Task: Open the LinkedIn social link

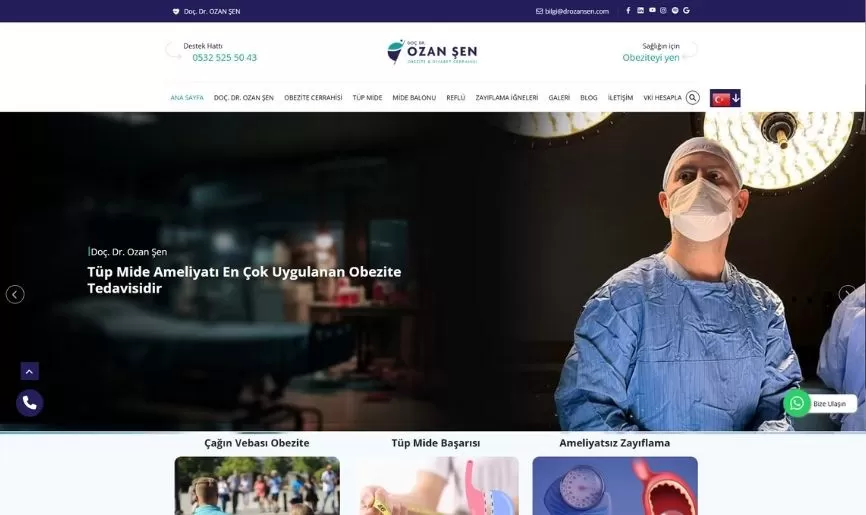Action: click(640, 10)
